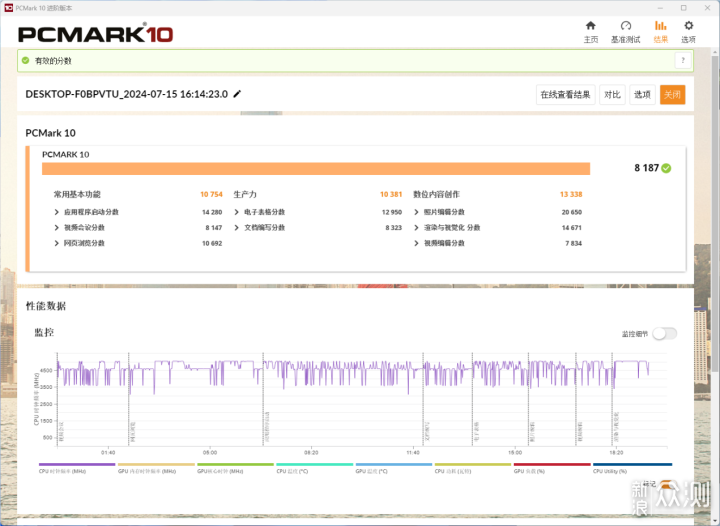Click the vertical scrollbar on the right edge
Screen dimensions: 720x526
715,211
